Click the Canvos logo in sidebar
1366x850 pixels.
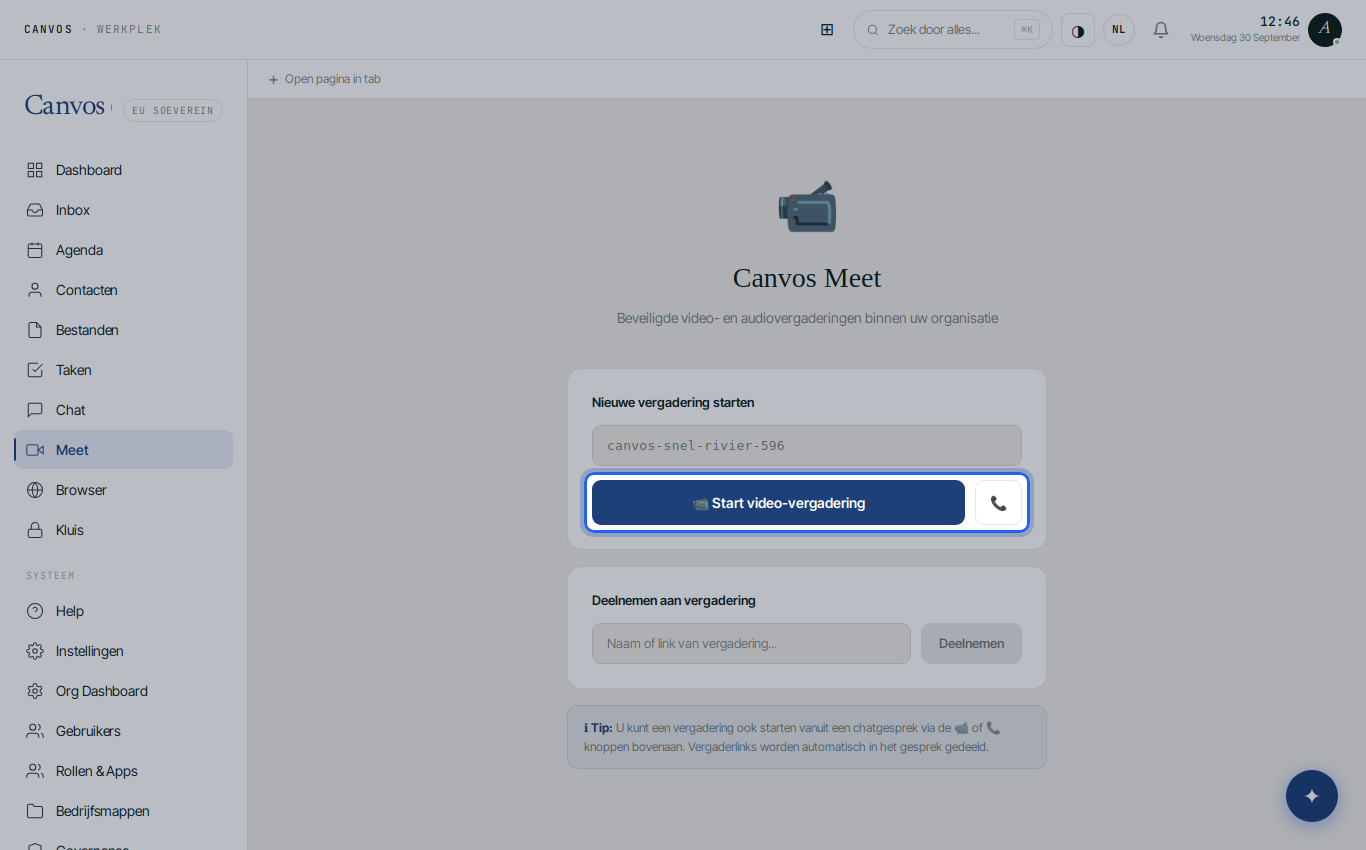pos(65,105)
